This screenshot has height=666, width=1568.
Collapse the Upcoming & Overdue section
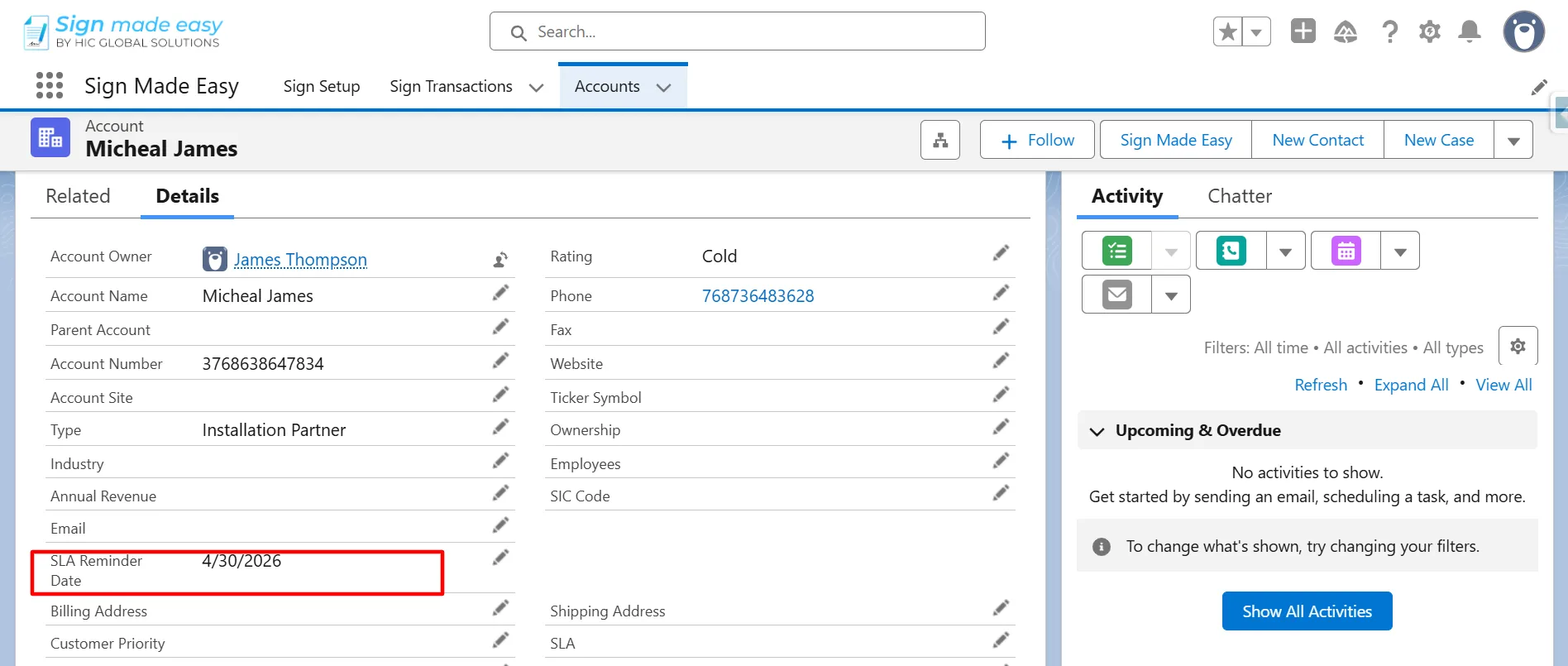click(1097, 431)
